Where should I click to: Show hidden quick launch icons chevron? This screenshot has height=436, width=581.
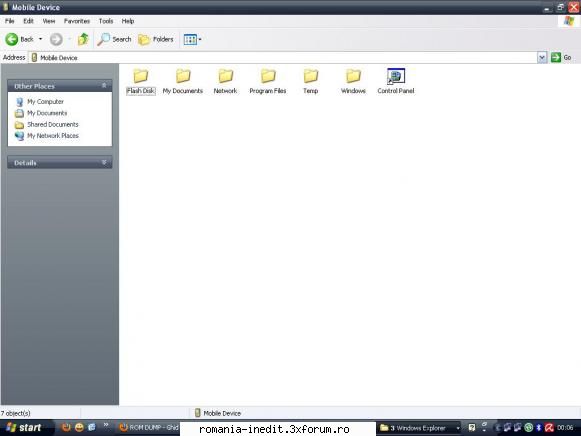pos(106,425)
